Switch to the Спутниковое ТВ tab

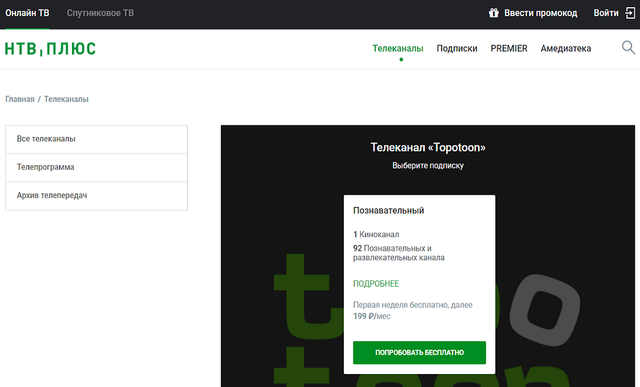click(100, 13)
